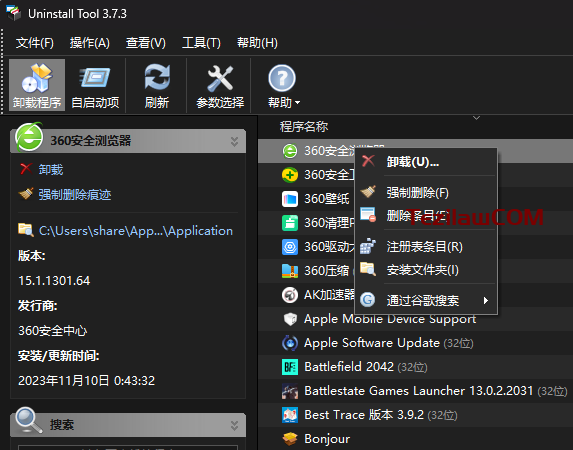Open the 文件(F) menu
The height and width of the screenshot is (450, 573).
point(35,43)
